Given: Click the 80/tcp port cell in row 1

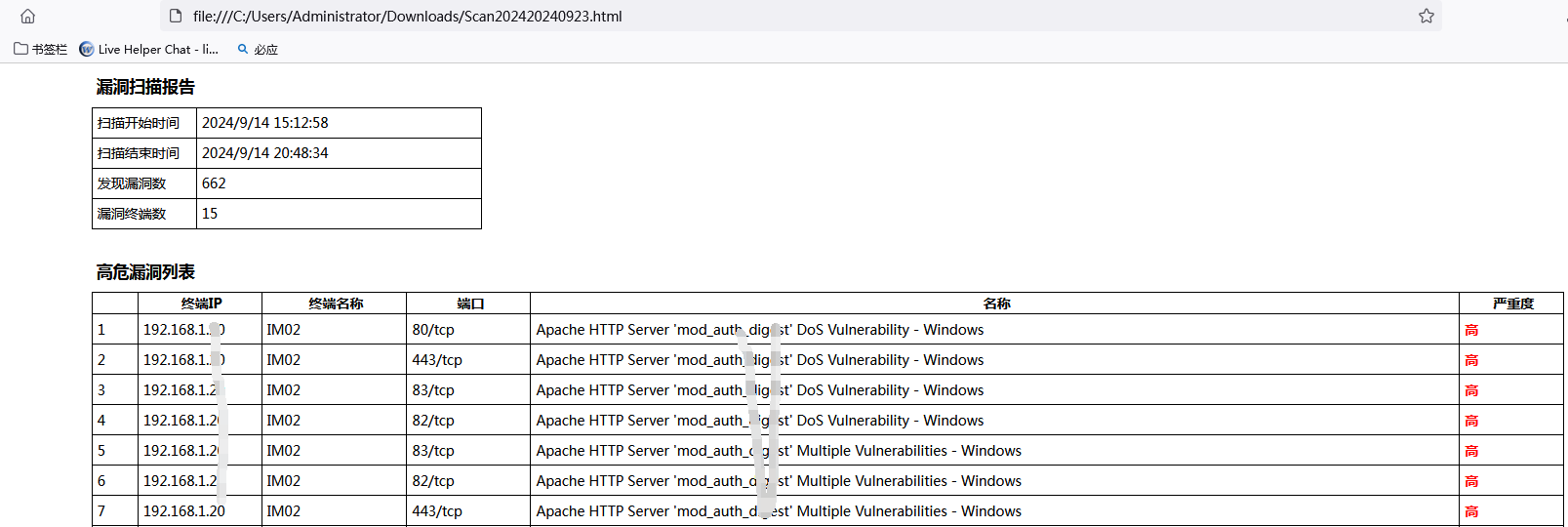Looking at the screenshot, I should tap(433, 330).
